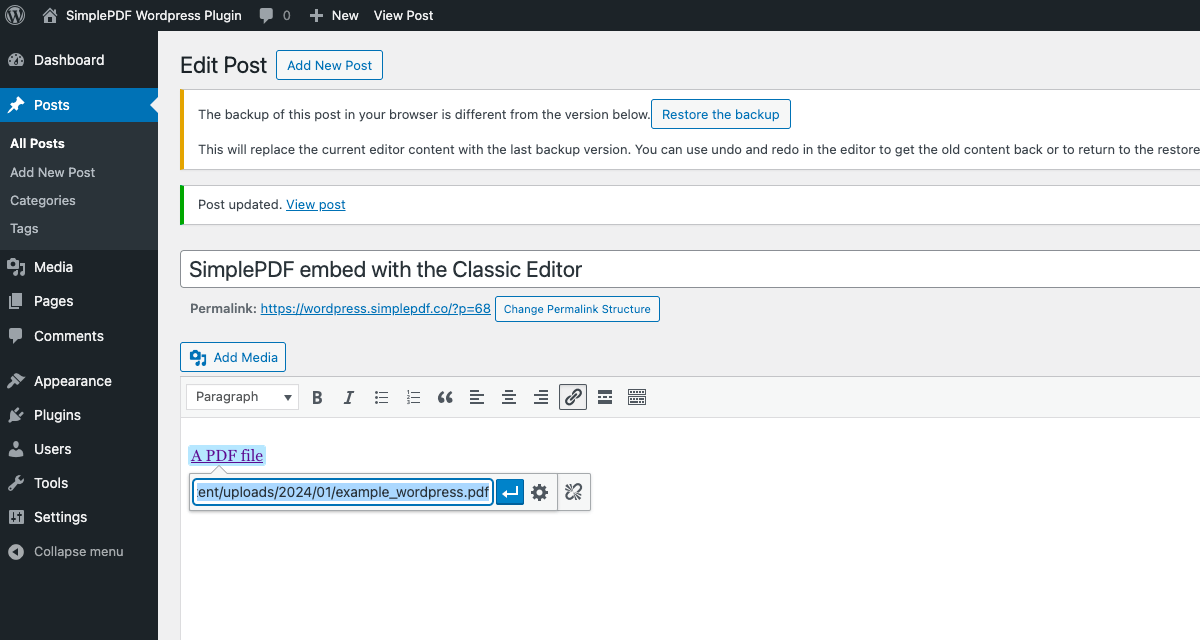Viewport: 1200px width, 640px height.
Task: Apply blockquote formatting
Action: click(445, 397)
